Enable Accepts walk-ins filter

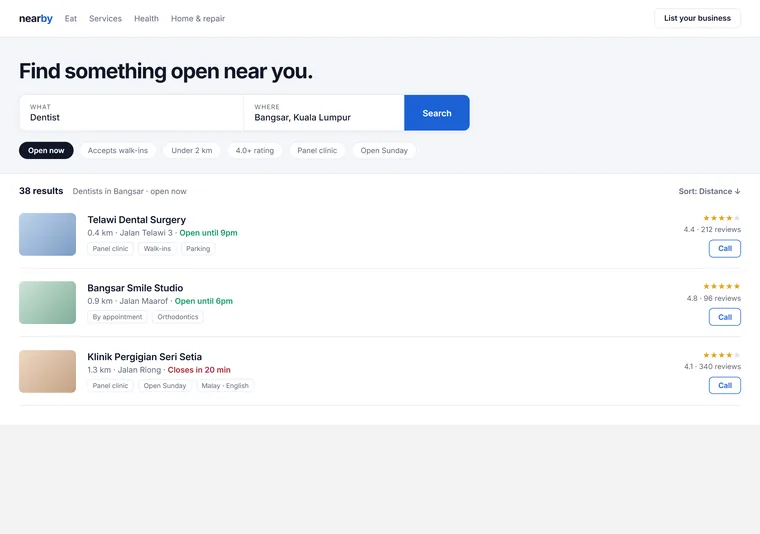click(118, 150)
